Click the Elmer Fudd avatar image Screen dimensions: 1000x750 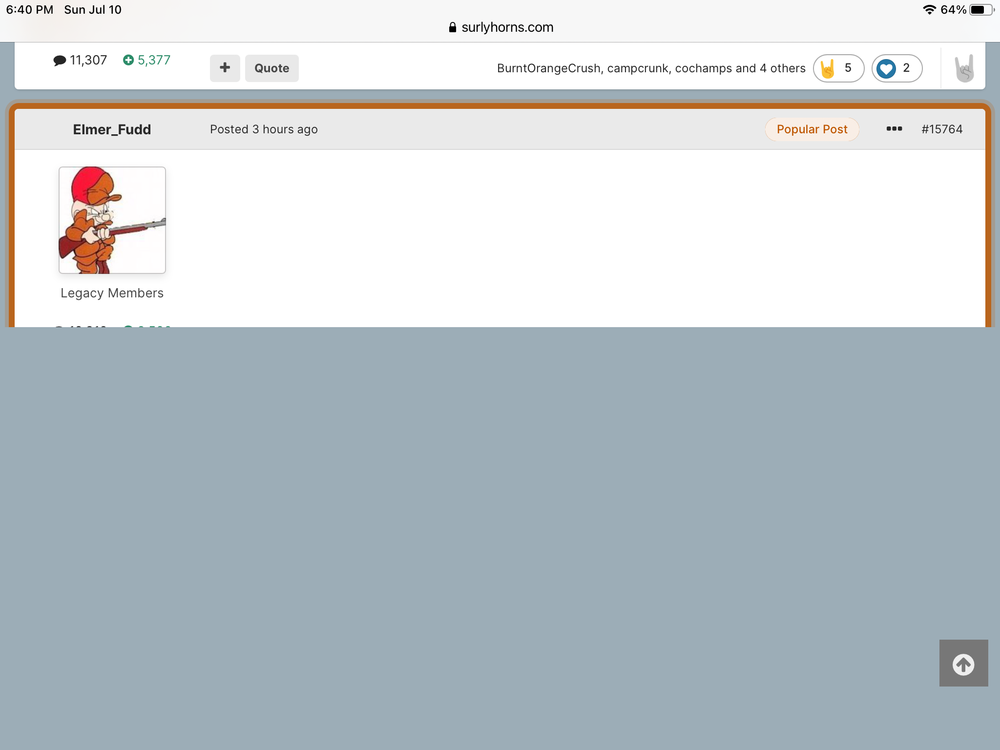tap(112, 220)
